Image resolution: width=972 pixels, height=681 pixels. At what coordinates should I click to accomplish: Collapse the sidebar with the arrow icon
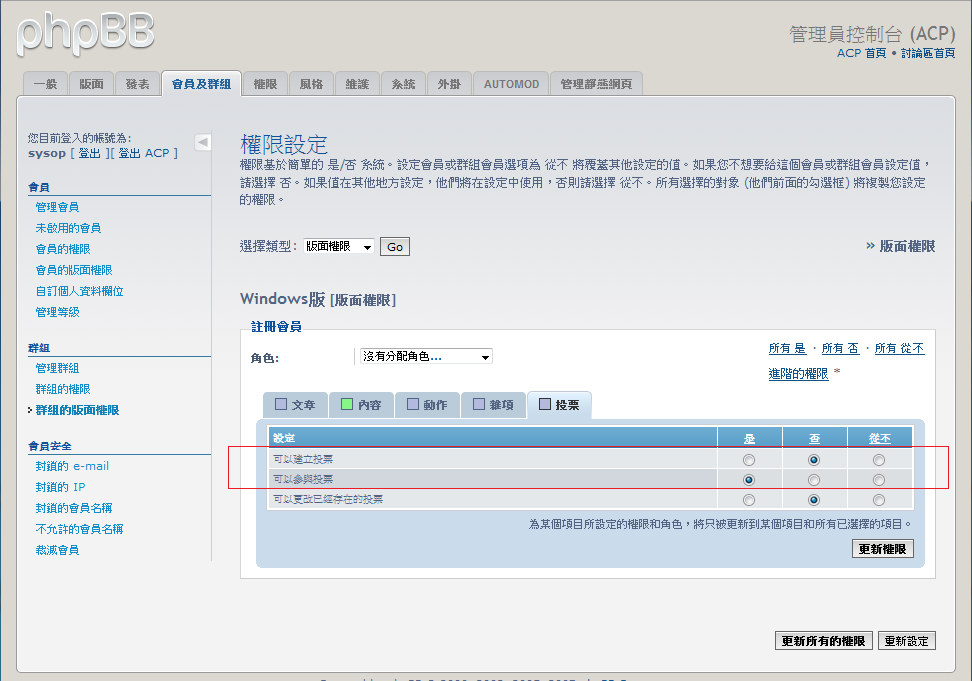pos(203,142)
